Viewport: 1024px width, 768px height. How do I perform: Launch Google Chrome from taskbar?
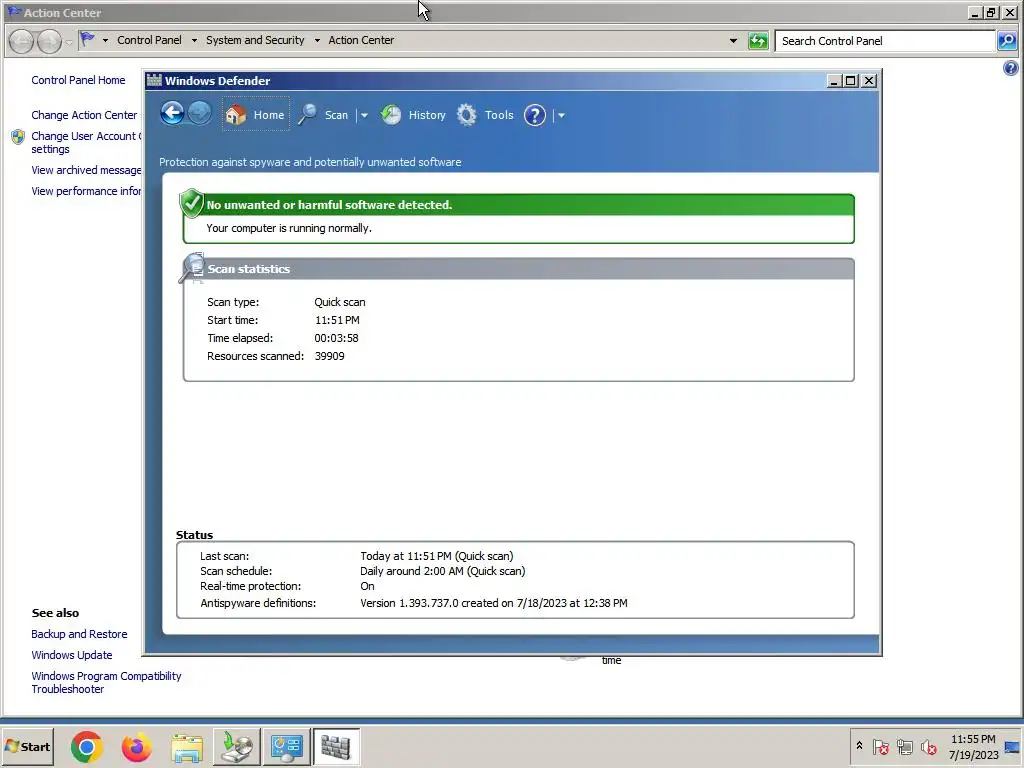87,746
